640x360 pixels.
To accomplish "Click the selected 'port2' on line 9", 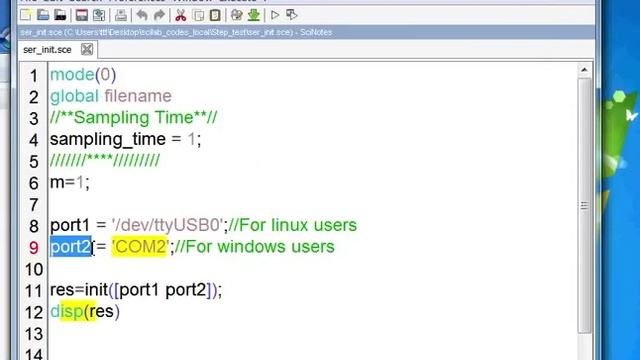I will coord(71,247).
